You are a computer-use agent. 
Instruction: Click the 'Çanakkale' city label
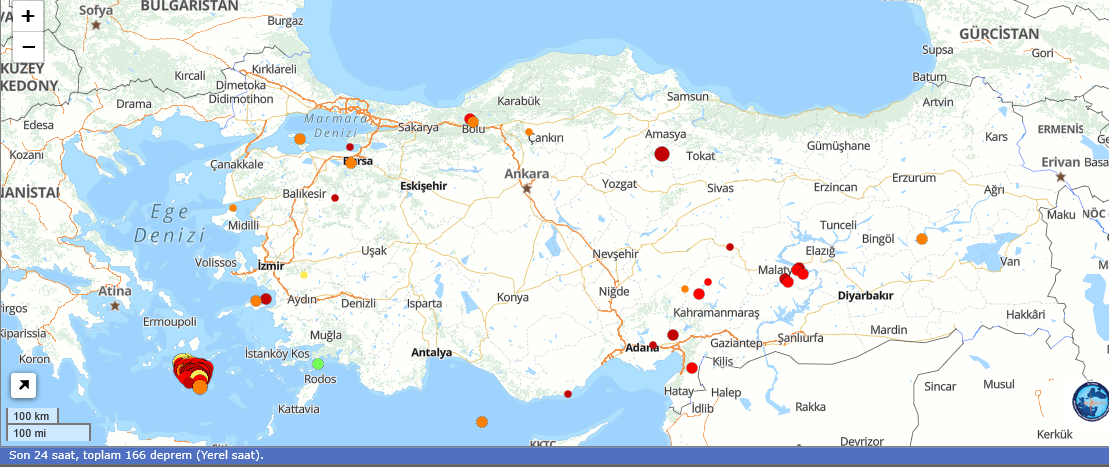237,164
